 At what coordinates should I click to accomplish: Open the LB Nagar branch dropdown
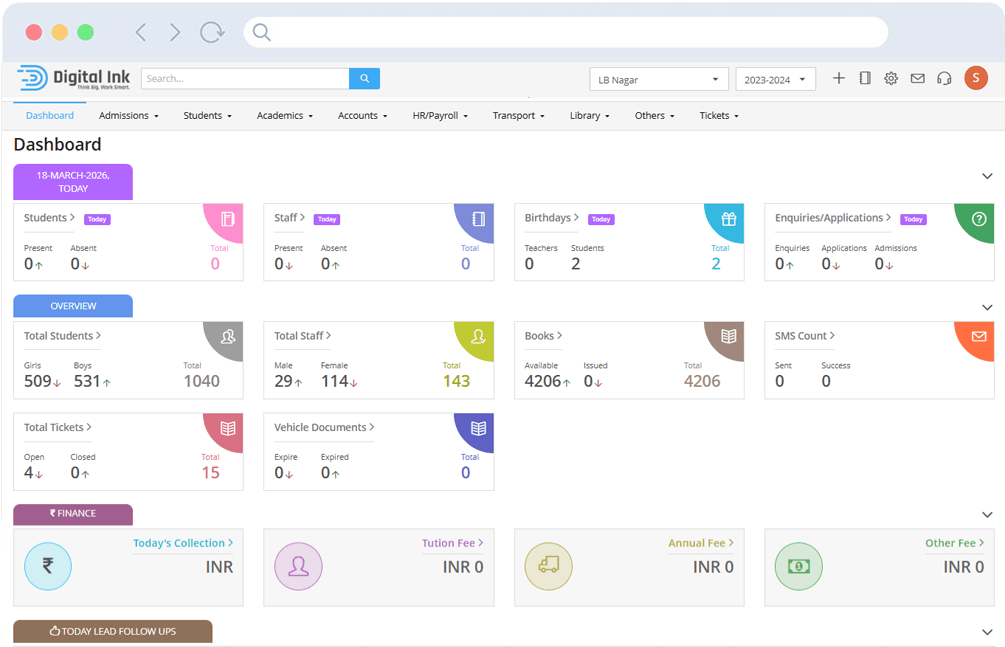659,79
